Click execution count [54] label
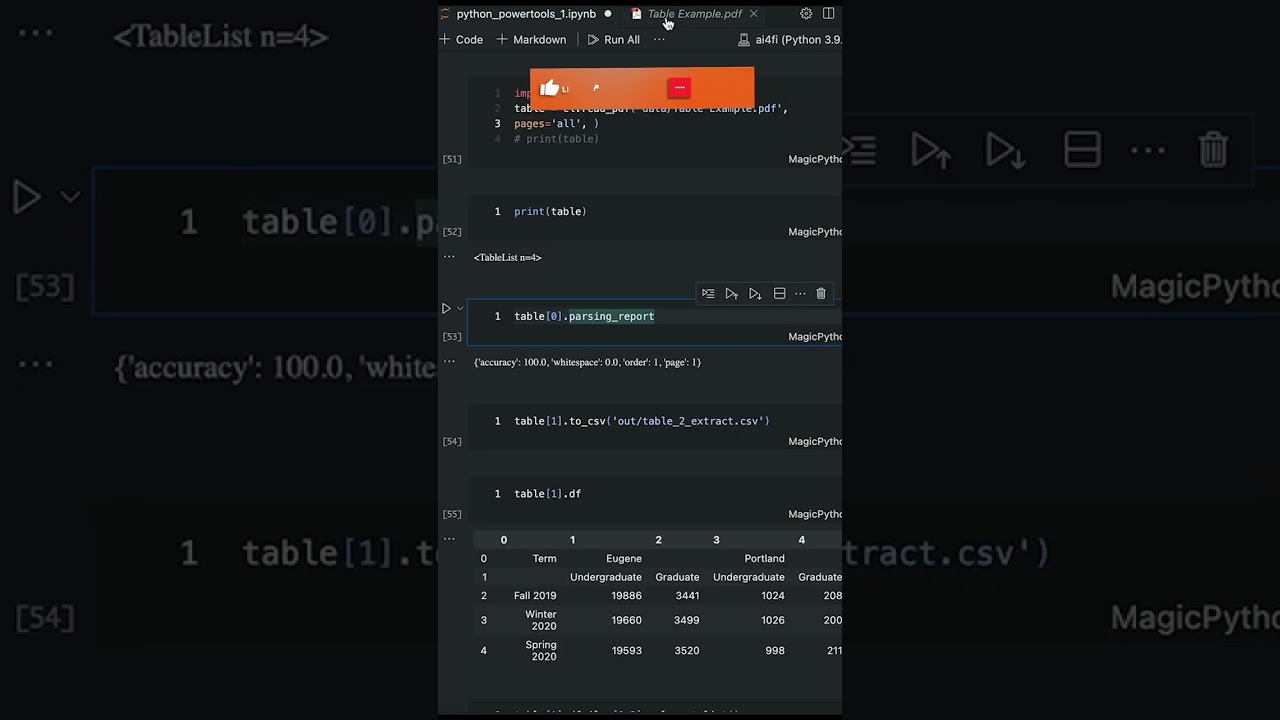This screenshot has width=1280, height=720. click(452, 442)
